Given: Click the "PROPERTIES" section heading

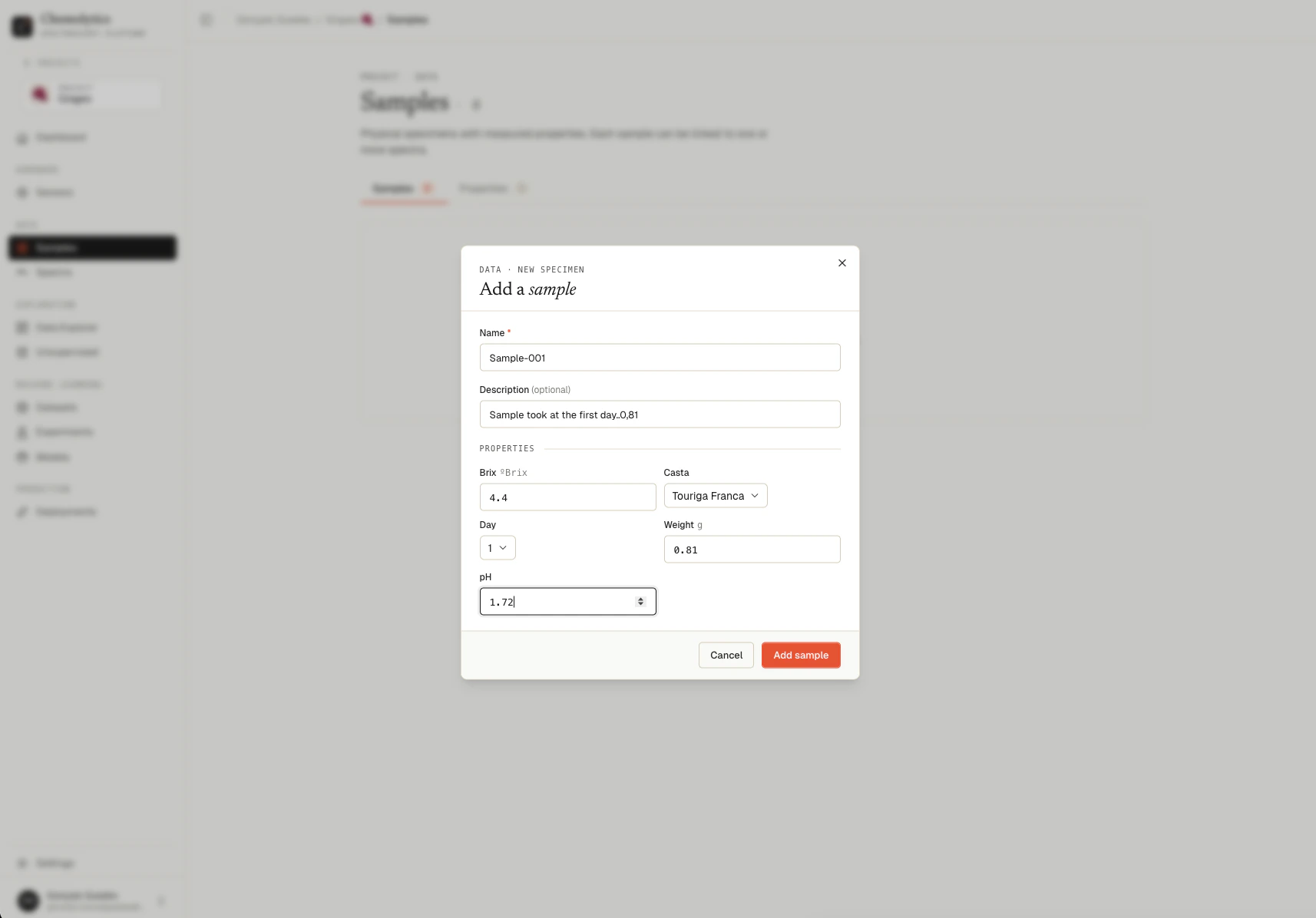Looking at the screenshot, I should [507, 448].
